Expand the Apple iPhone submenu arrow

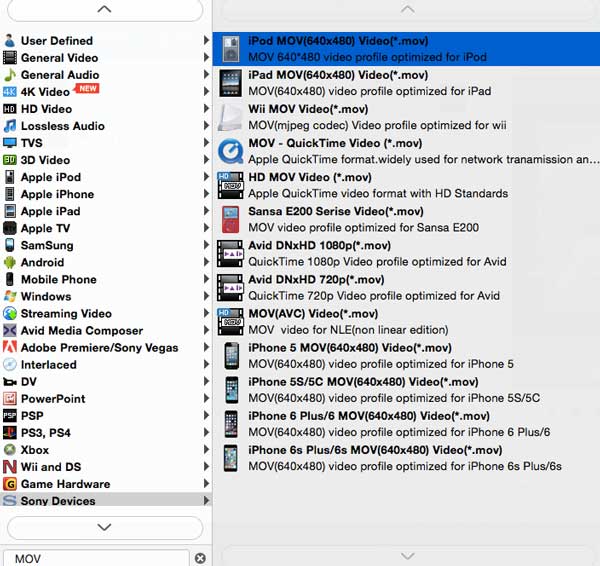tap(206, 194)
